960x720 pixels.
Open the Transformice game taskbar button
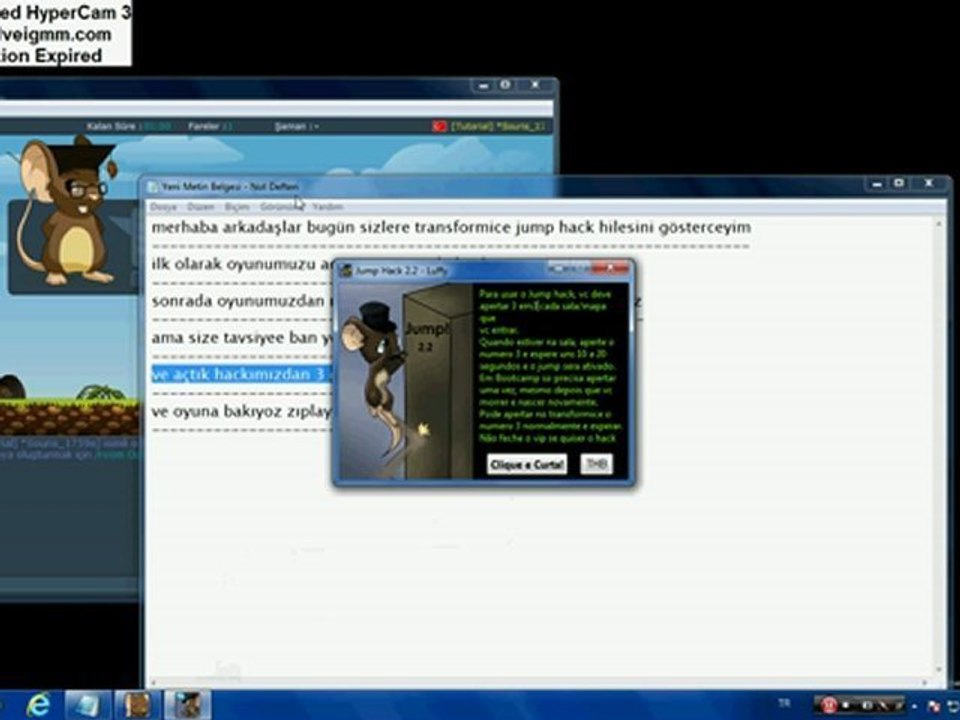[137, 705]
